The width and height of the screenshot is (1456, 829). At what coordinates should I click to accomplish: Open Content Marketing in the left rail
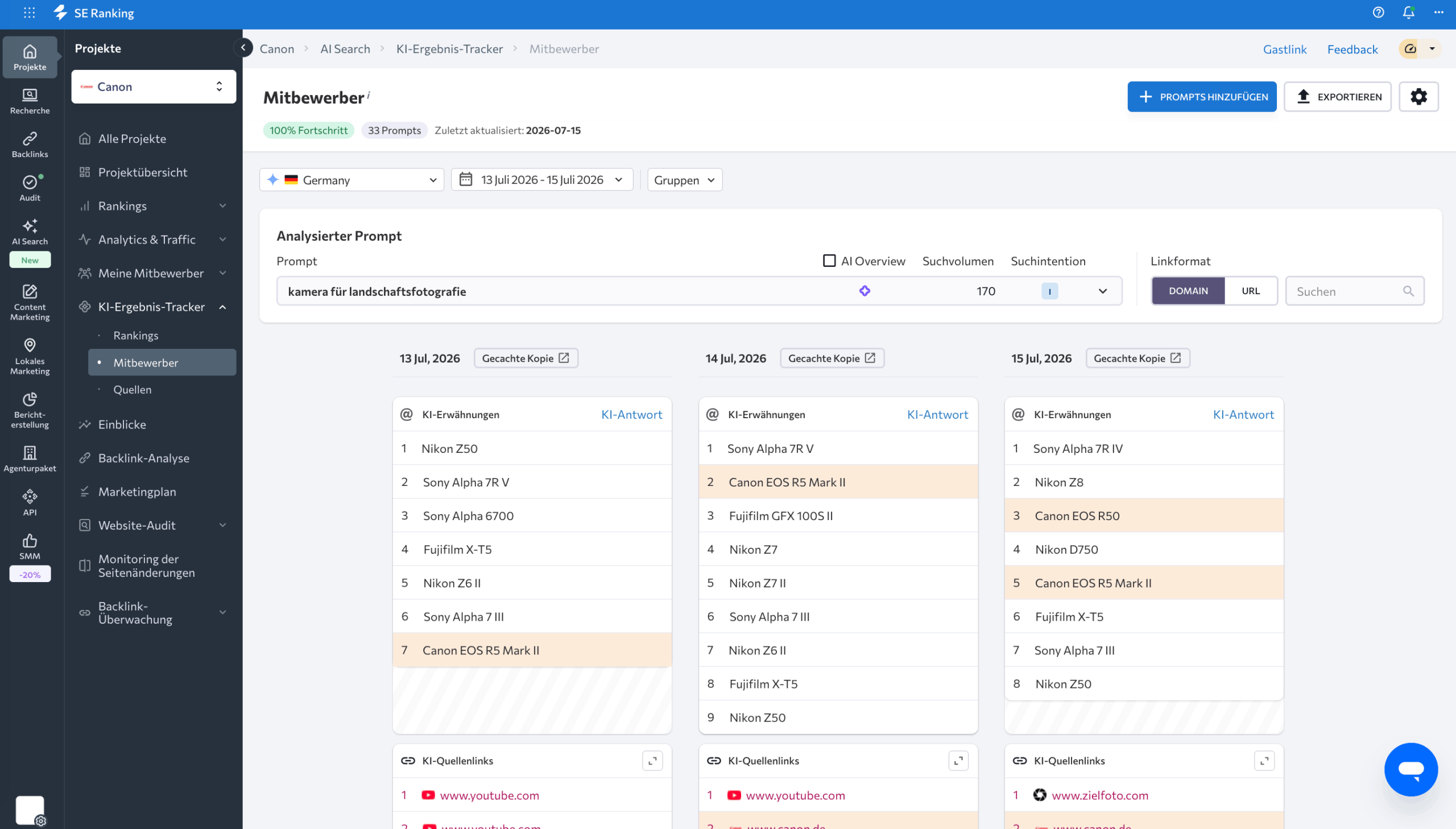tap(30, 303)
